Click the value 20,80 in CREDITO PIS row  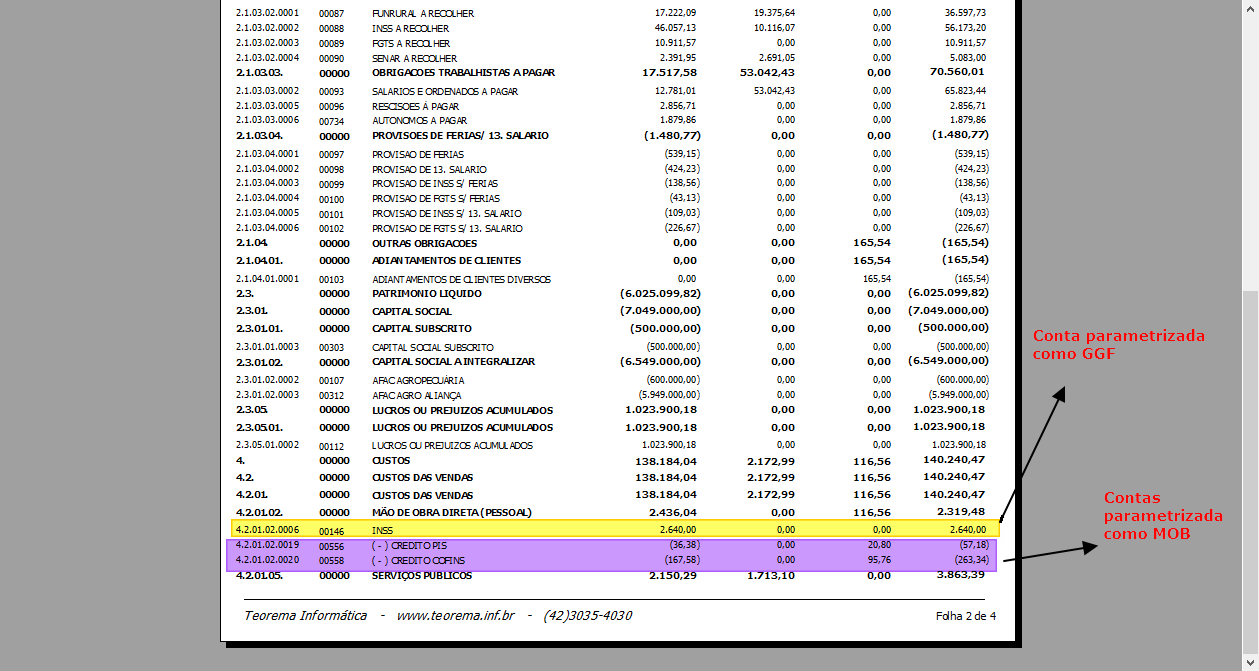878,545
